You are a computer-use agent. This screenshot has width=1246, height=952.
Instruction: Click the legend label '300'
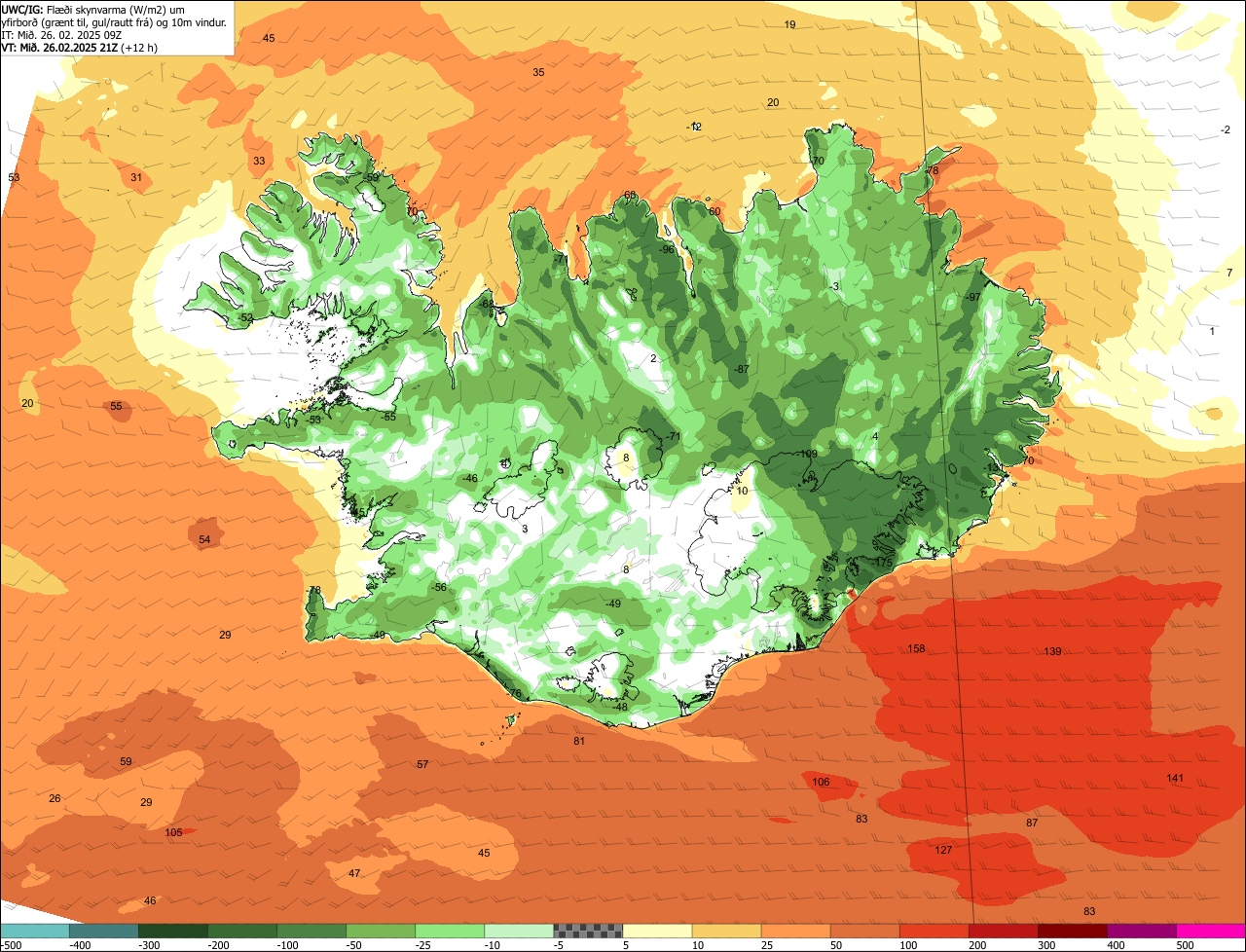click(x=1045, y=945)
